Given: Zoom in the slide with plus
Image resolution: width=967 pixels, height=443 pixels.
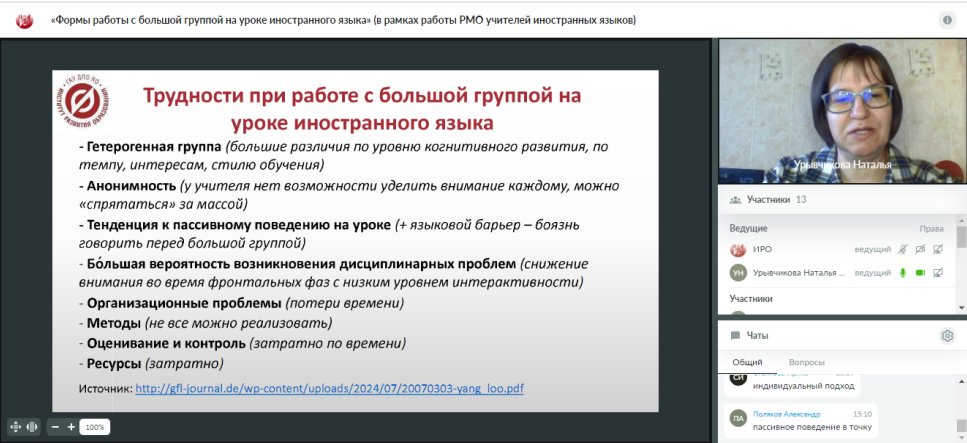Looking at the screenshot, I should (71, 426).
